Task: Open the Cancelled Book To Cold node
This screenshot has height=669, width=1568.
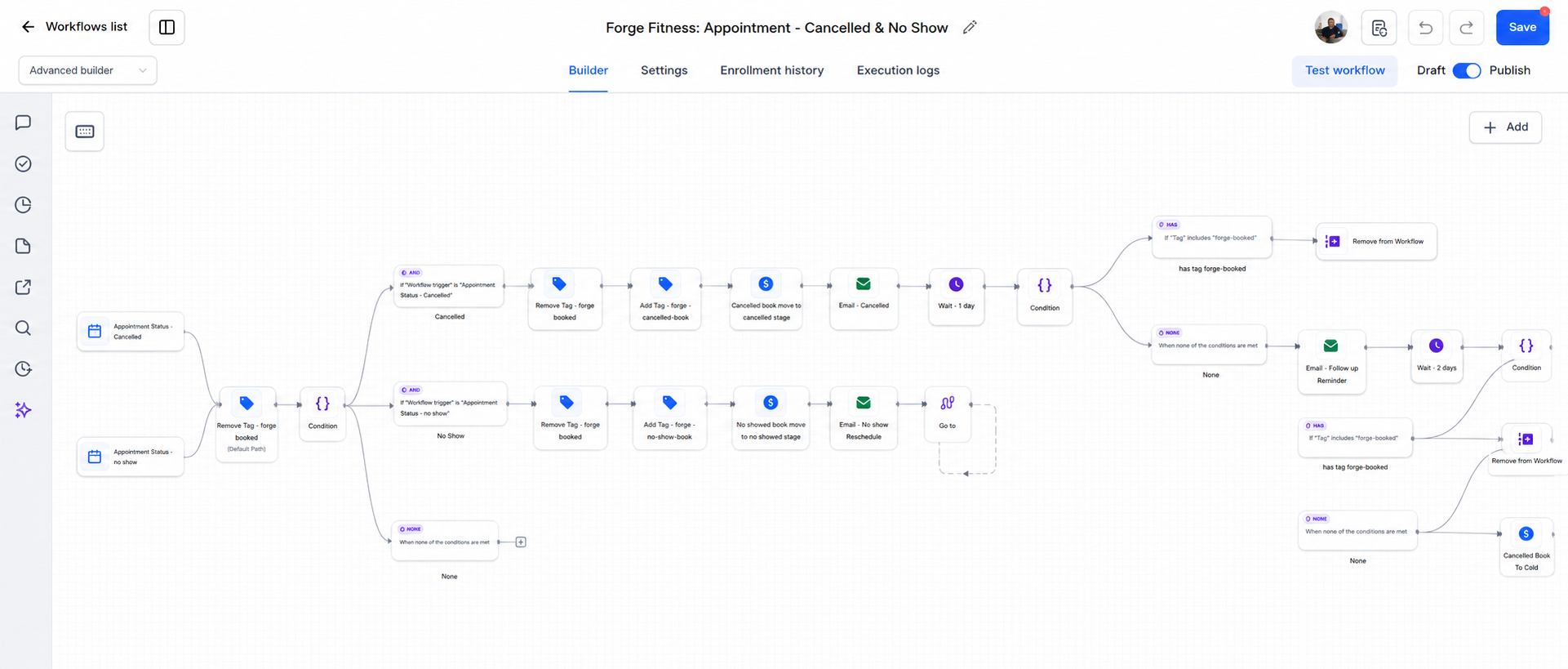Action: point(1526,547)
